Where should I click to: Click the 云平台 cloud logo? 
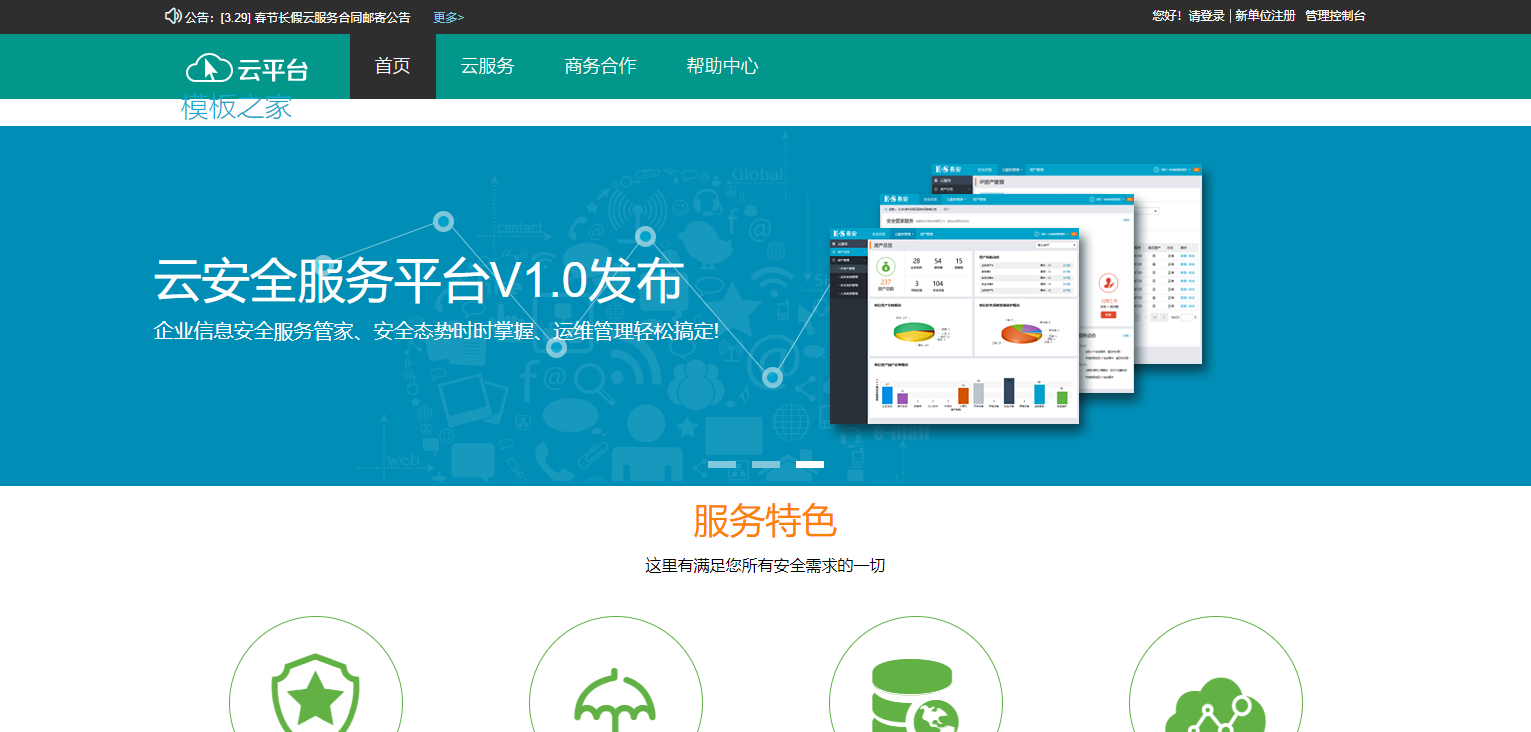click(x=246, y=68)
